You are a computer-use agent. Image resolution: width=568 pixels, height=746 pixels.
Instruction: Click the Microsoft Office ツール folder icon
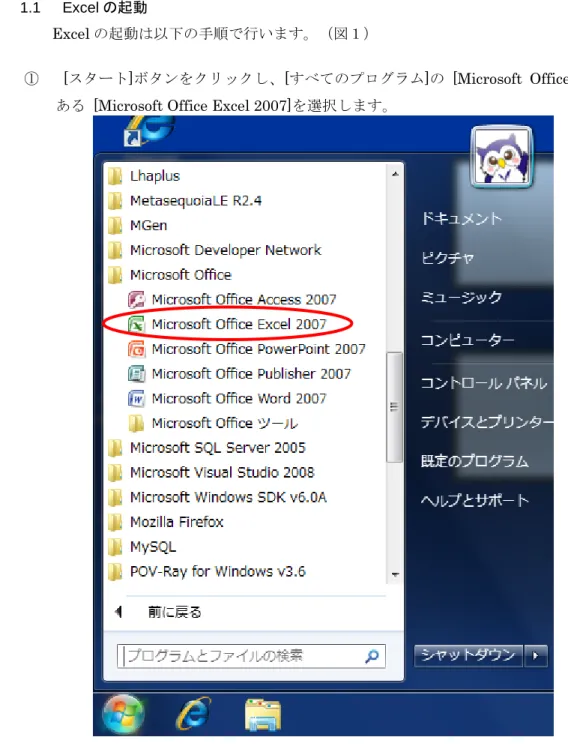click(x=137, y=423)
